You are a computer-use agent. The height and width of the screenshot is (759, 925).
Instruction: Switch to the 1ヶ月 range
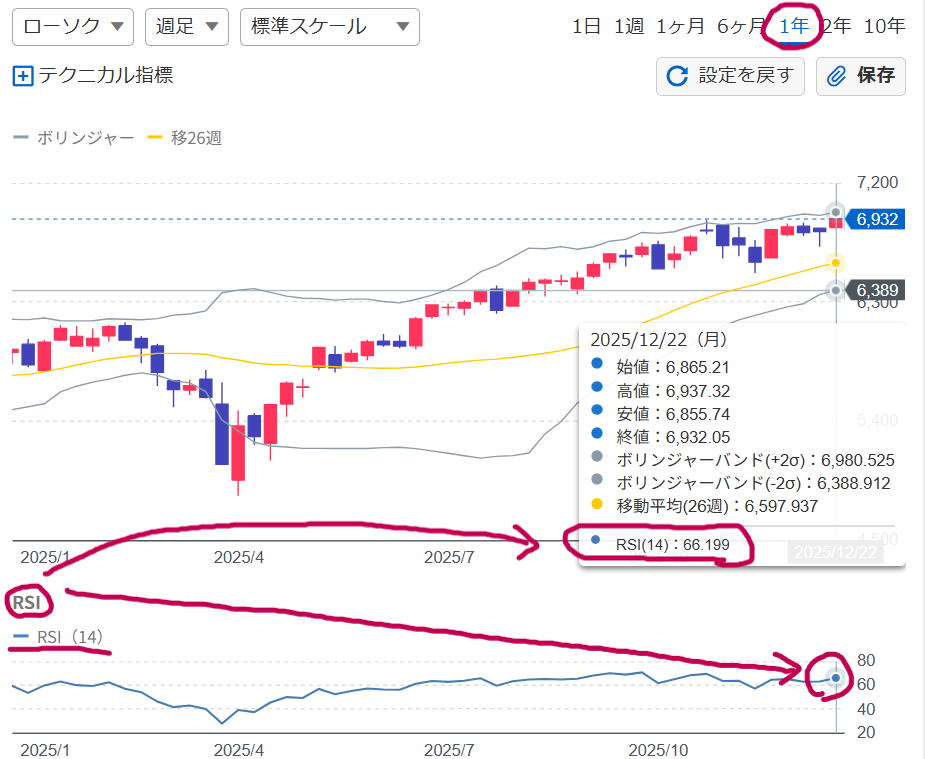680,27
